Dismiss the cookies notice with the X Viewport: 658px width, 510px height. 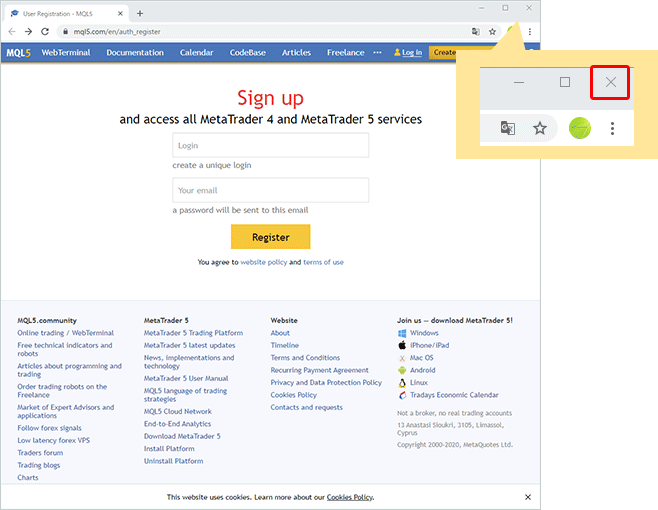(528, 497)
